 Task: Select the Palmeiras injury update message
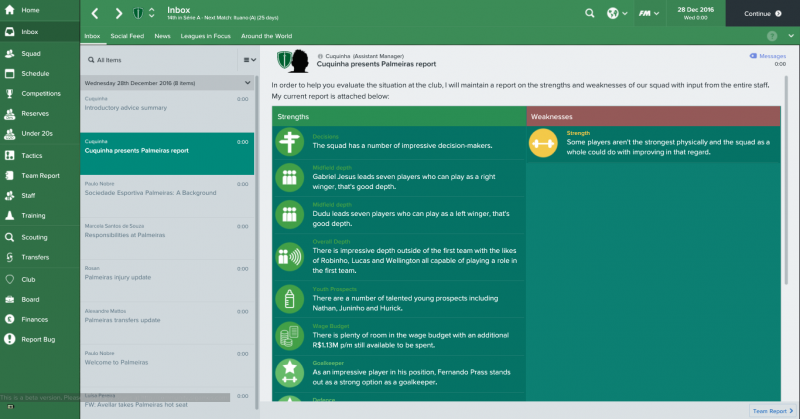pos(166,273)
